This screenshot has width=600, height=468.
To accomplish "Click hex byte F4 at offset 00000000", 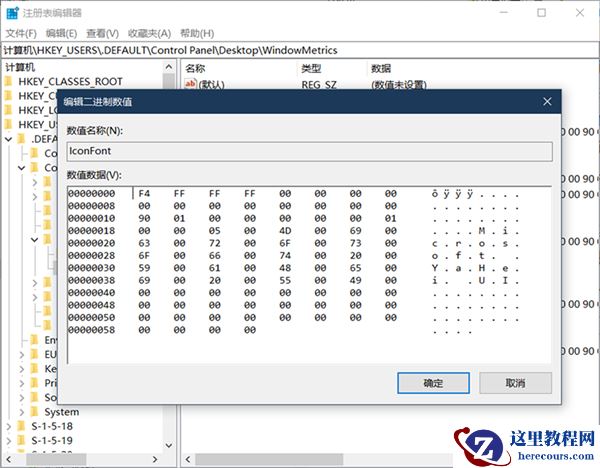I will (144, 194).
